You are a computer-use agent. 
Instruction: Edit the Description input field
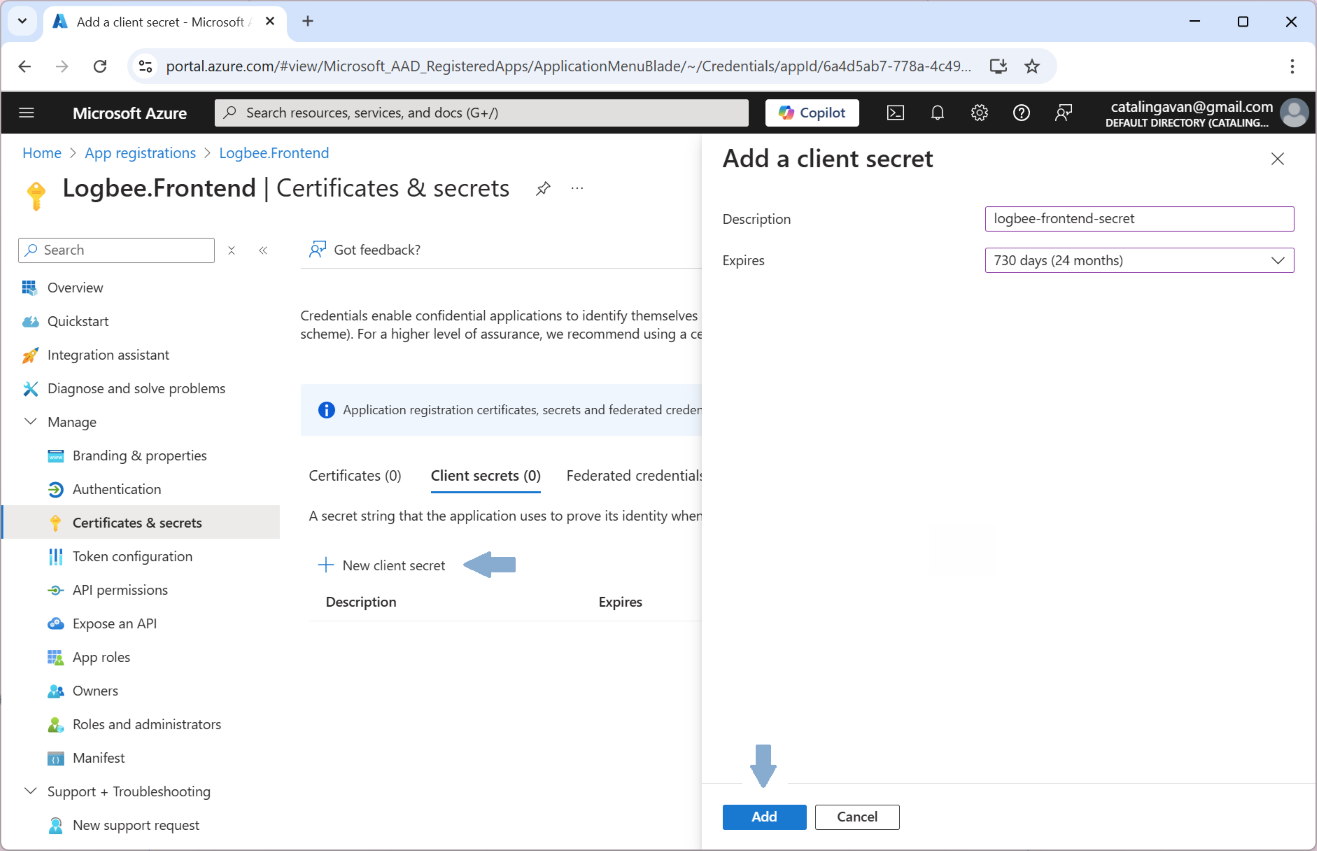point(1139,218)
